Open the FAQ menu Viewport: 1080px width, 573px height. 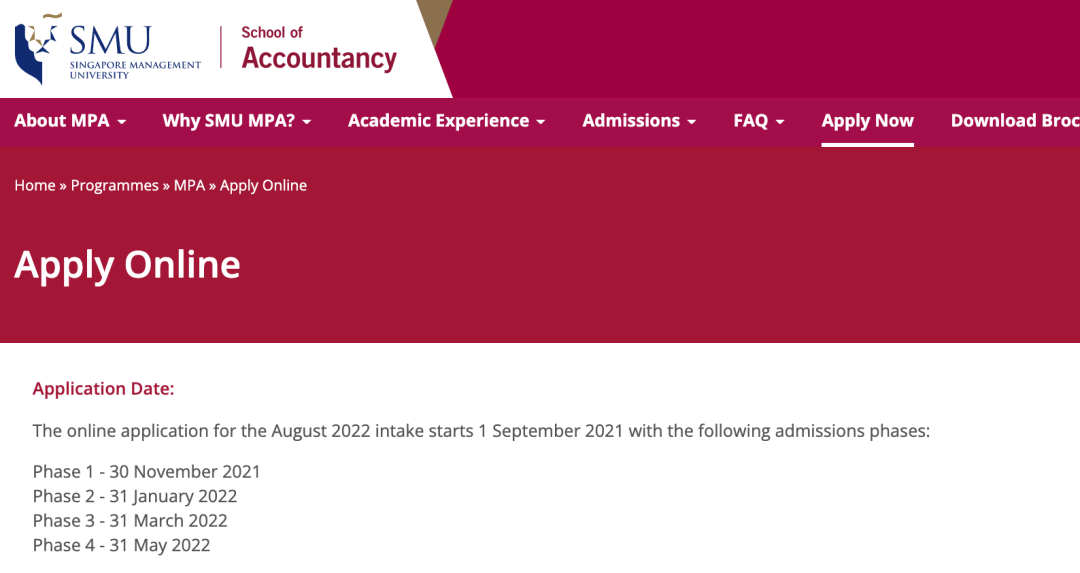(759, 121)
